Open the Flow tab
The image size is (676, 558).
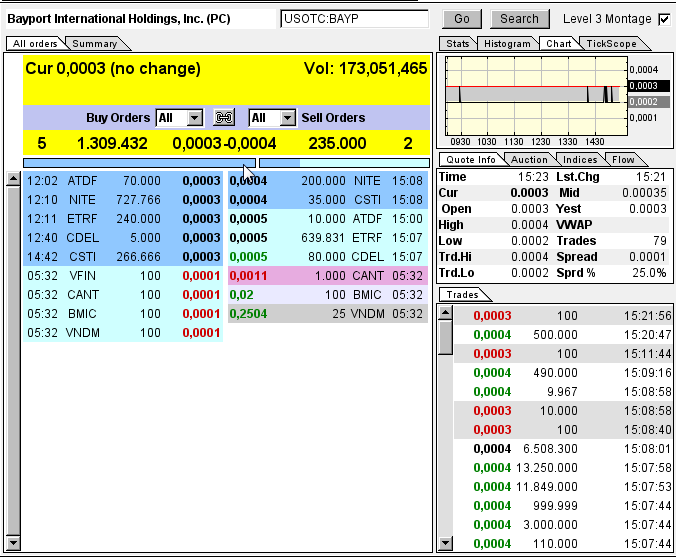point(623,160)
